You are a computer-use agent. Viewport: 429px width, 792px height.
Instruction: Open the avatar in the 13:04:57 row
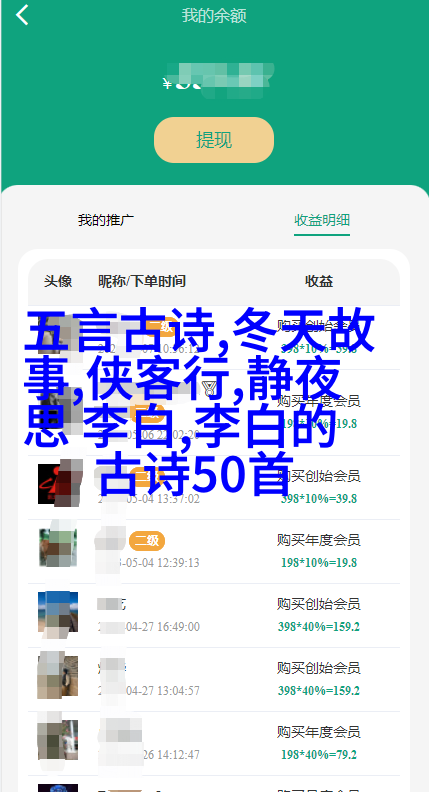coord(58,676)
